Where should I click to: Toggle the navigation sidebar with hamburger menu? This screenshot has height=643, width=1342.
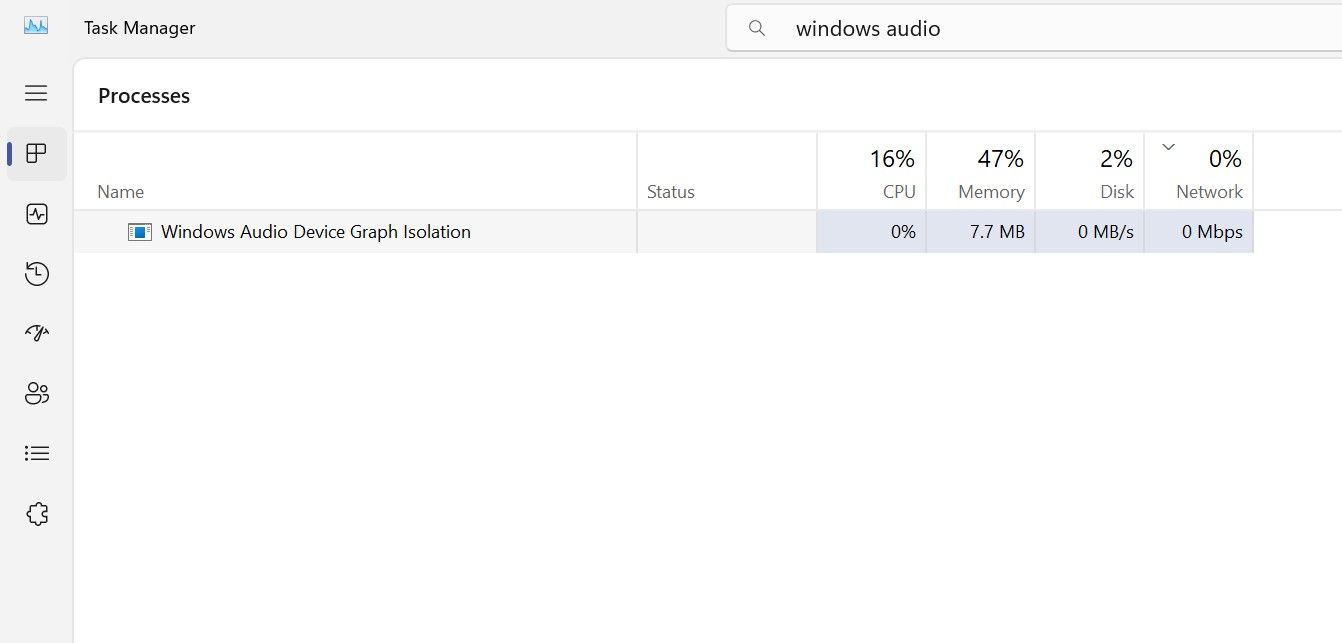pyautogui.click(x=36, y=93)
